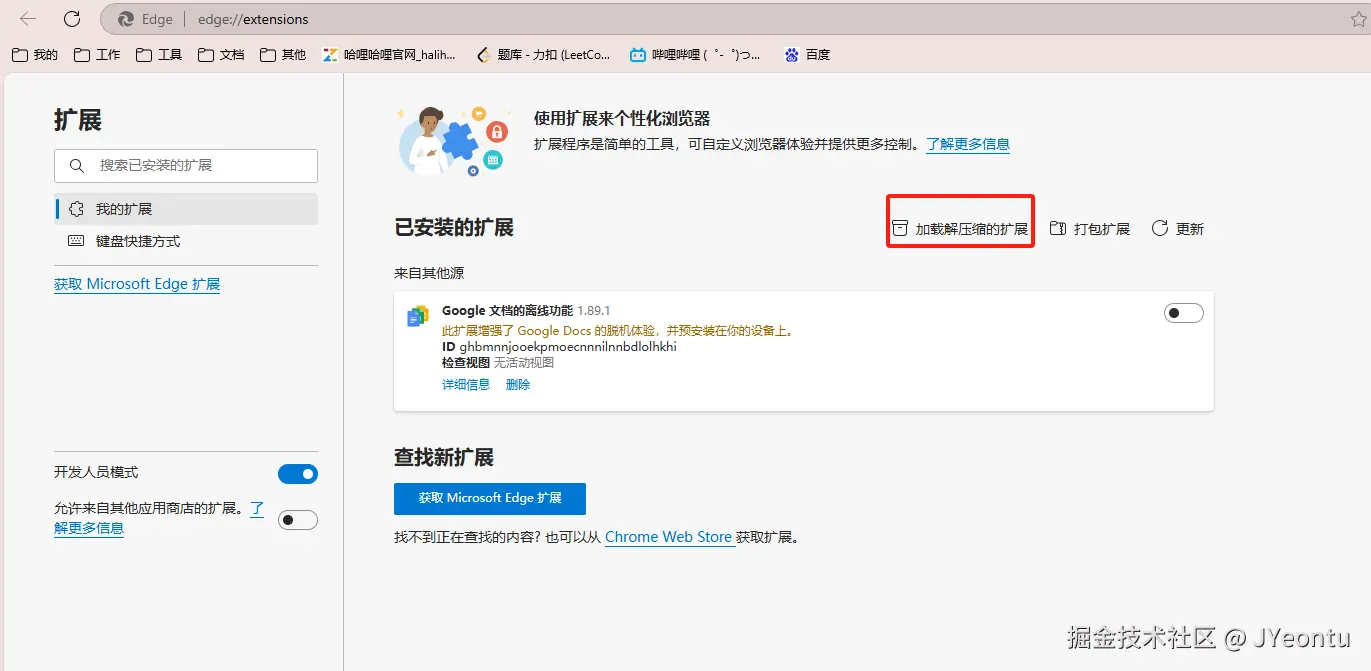Click the Google 文档 extension icon

click(x=418, y=316)
